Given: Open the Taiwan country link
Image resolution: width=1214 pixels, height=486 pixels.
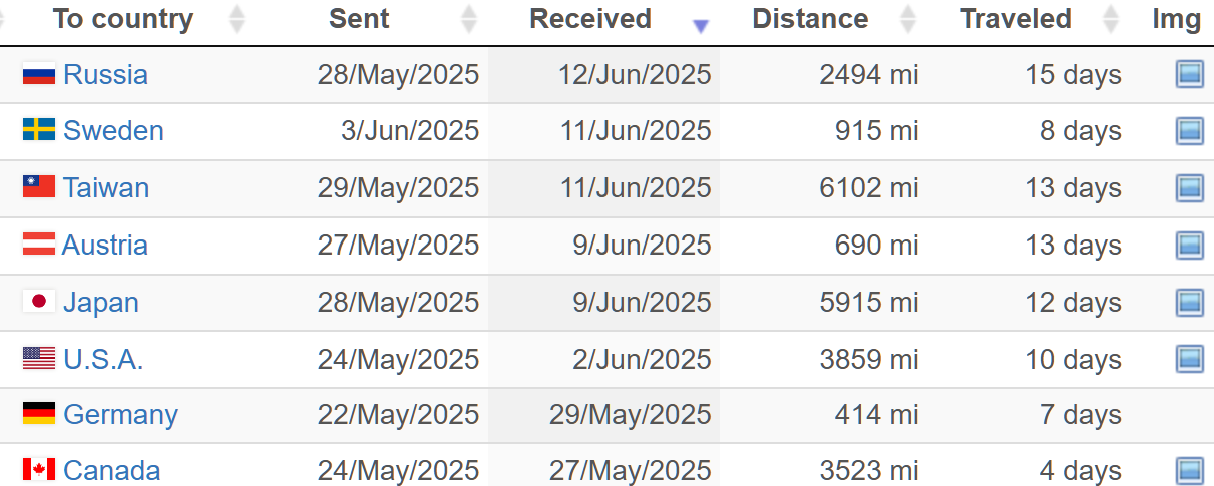Looking at the screenshot, I should 106,188.
